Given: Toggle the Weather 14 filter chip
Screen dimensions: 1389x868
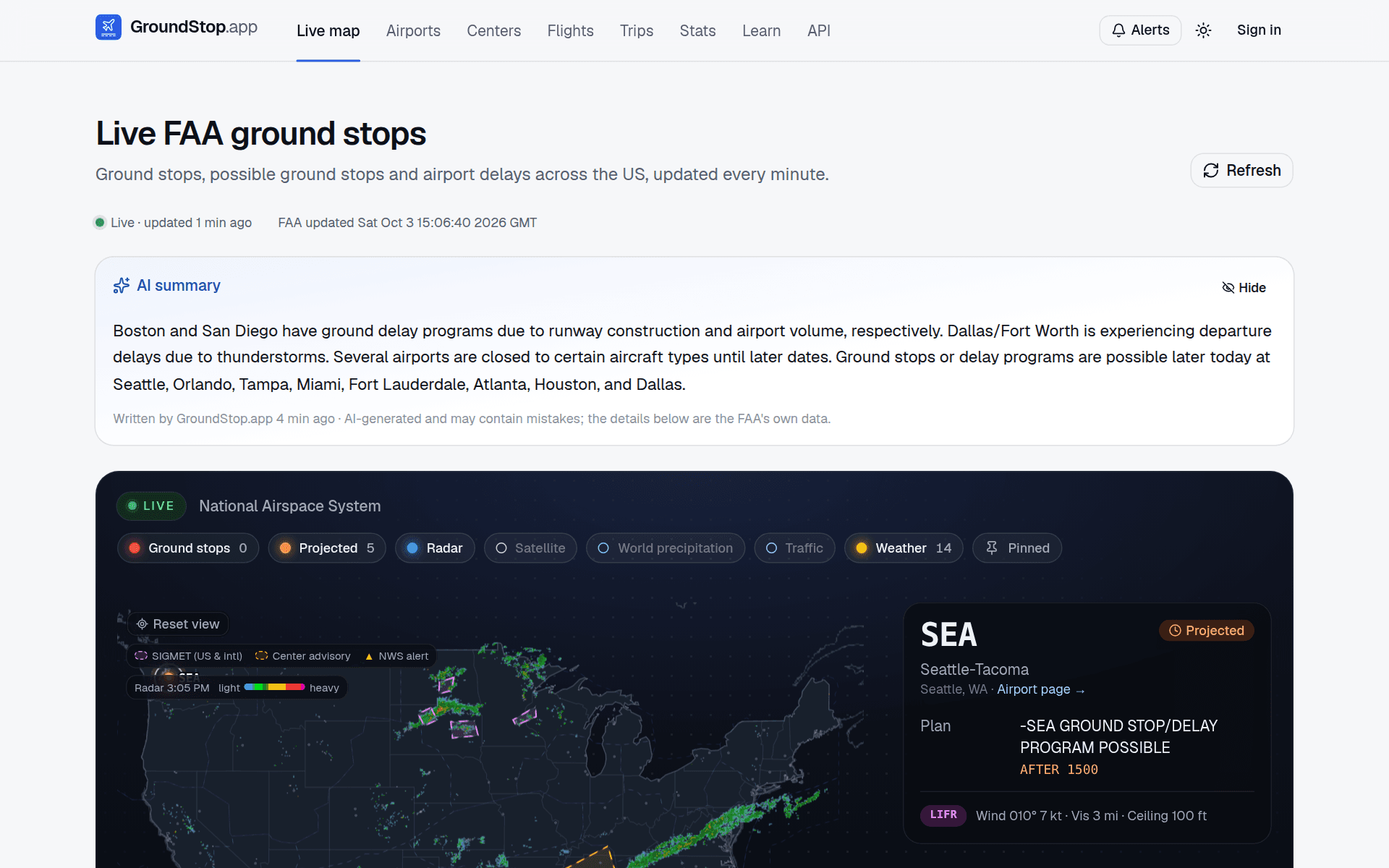Looking at the screenshot, I should pos(904,548).
